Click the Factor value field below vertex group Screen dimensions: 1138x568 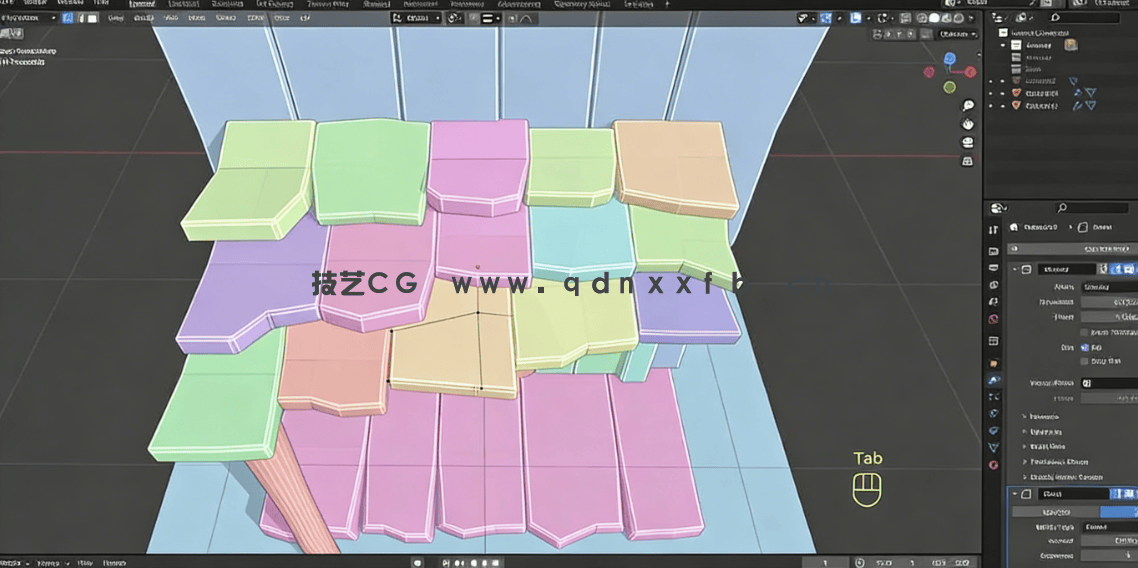pos(1109,398)
